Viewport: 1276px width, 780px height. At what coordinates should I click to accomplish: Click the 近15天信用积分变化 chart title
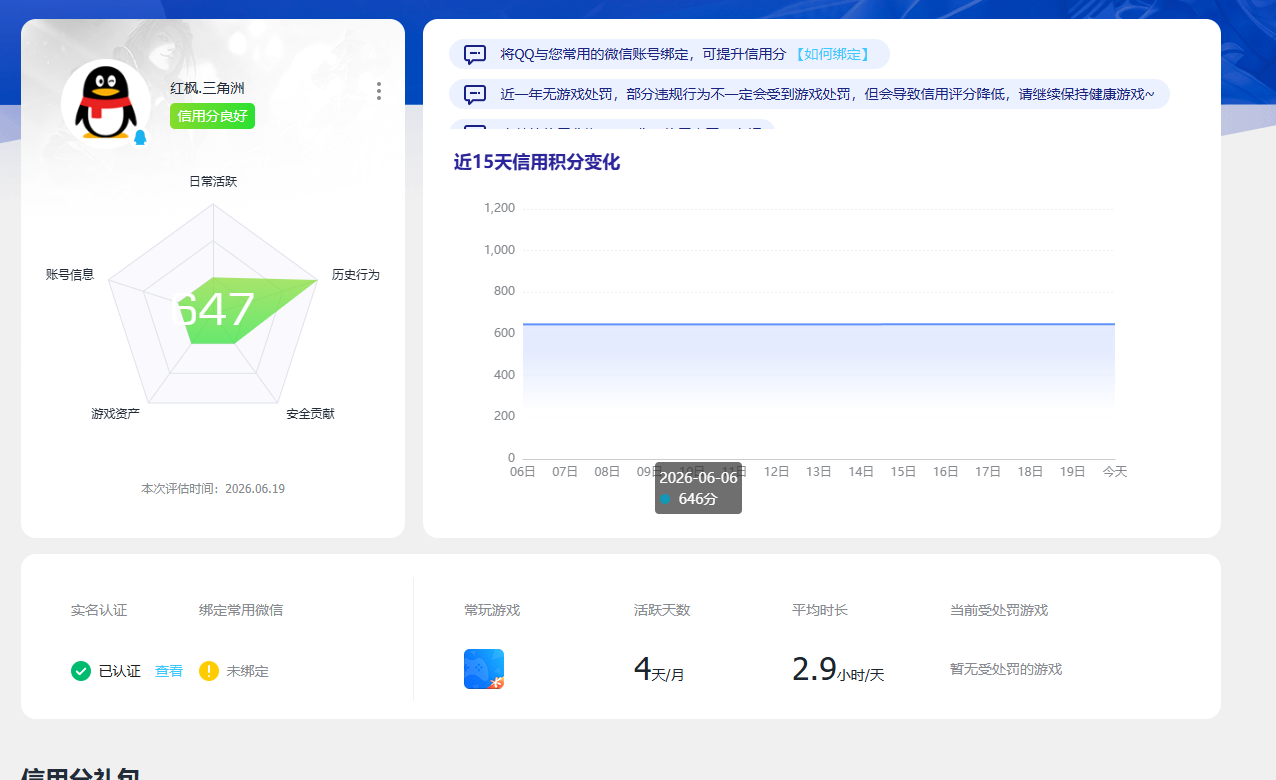point(537,162)
